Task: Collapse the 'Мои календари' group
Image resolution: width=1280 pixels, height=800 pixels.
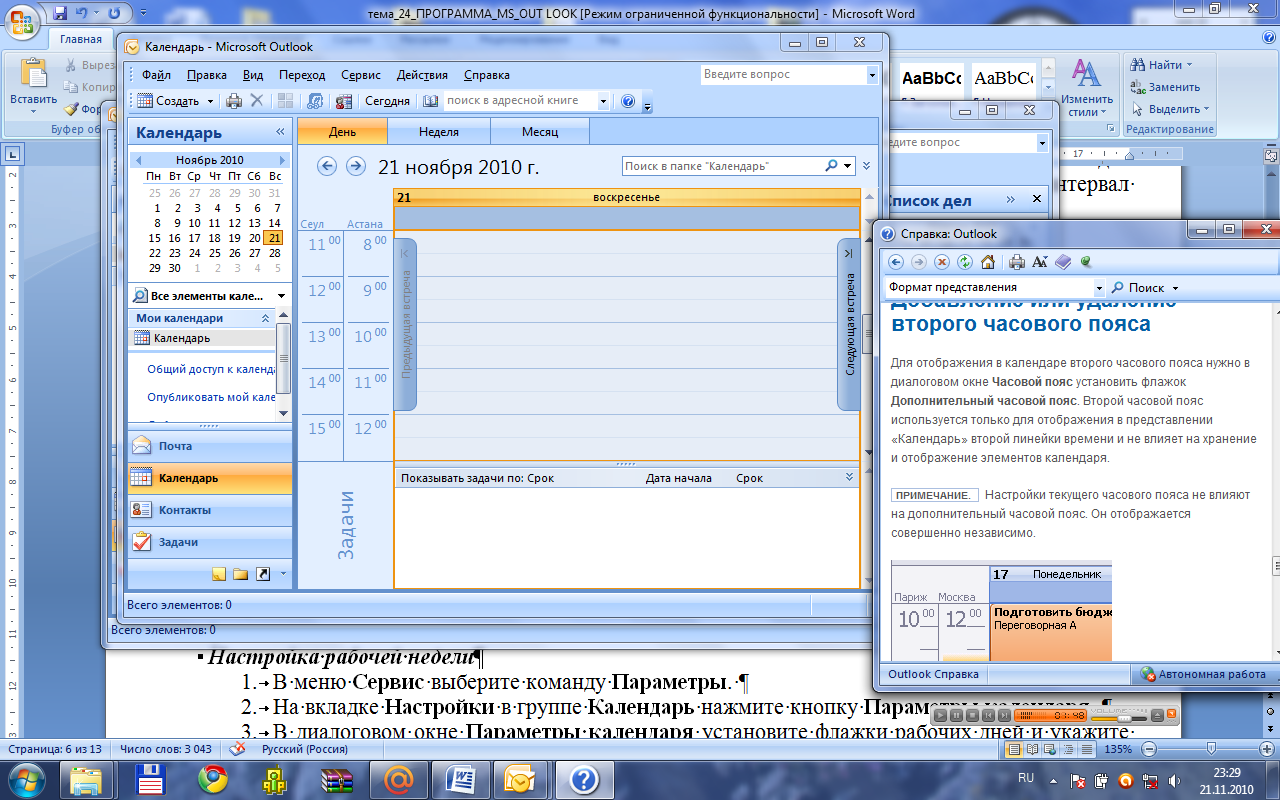Action: [x=266, y=318]
